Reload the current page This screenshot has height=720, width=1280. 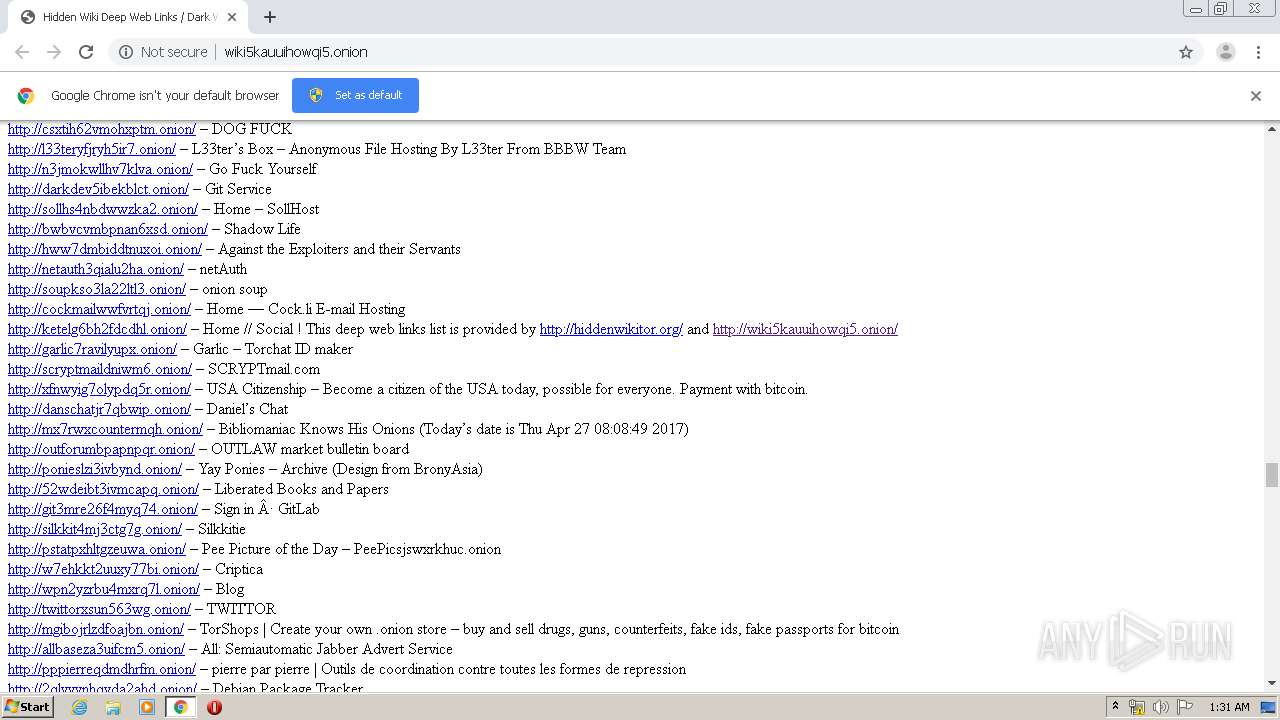click(86, 52)
